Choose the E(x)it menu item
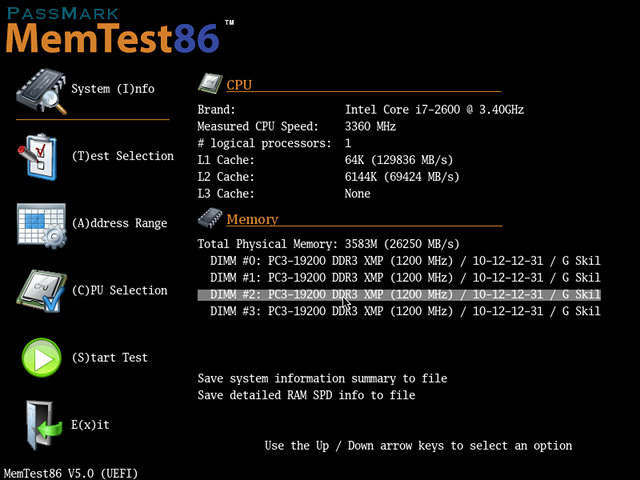This screenshot has height=480, width=640. (x=90, y=425)
